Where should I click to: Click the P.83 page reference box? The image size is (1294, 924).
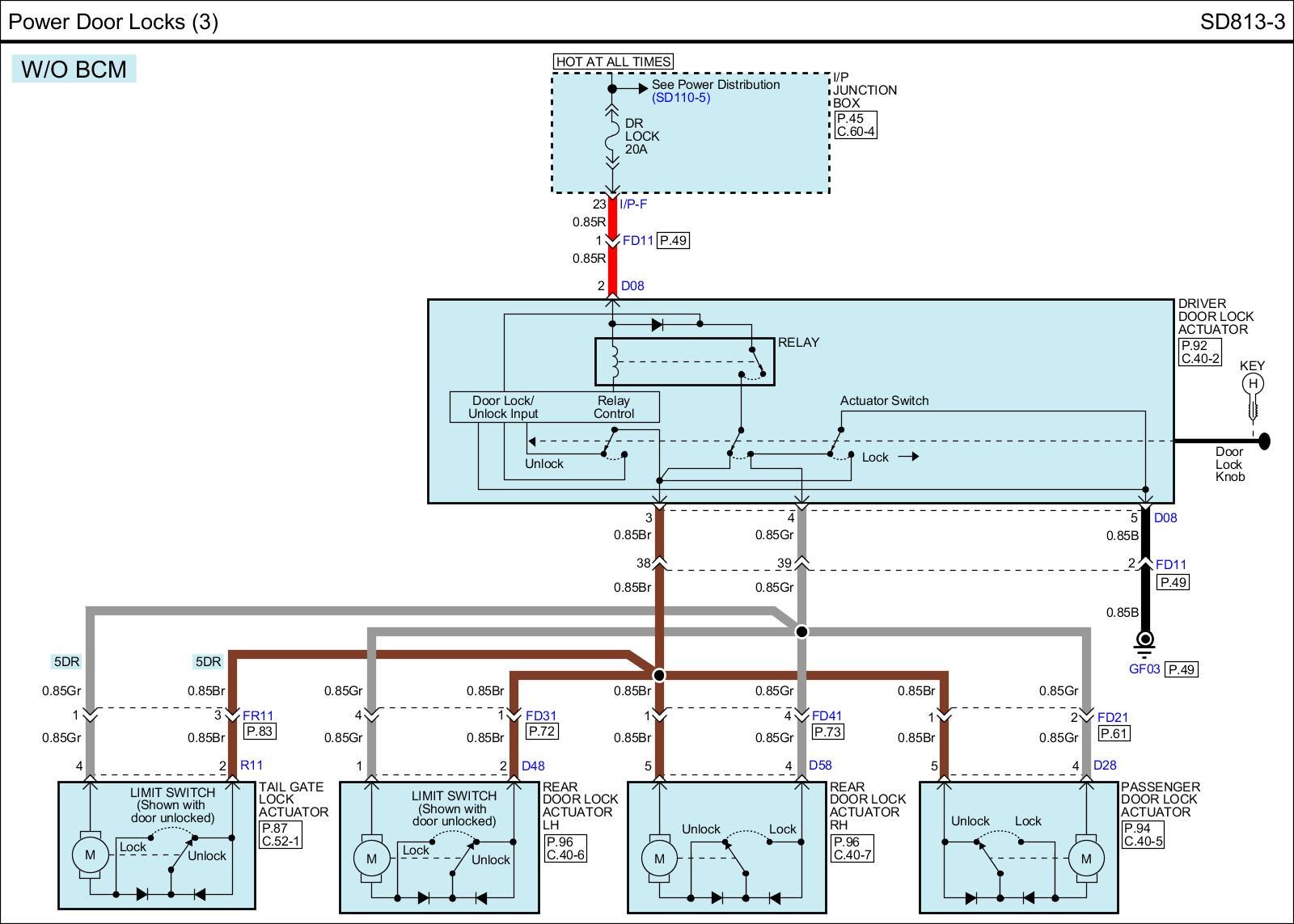tap(260, 731)
